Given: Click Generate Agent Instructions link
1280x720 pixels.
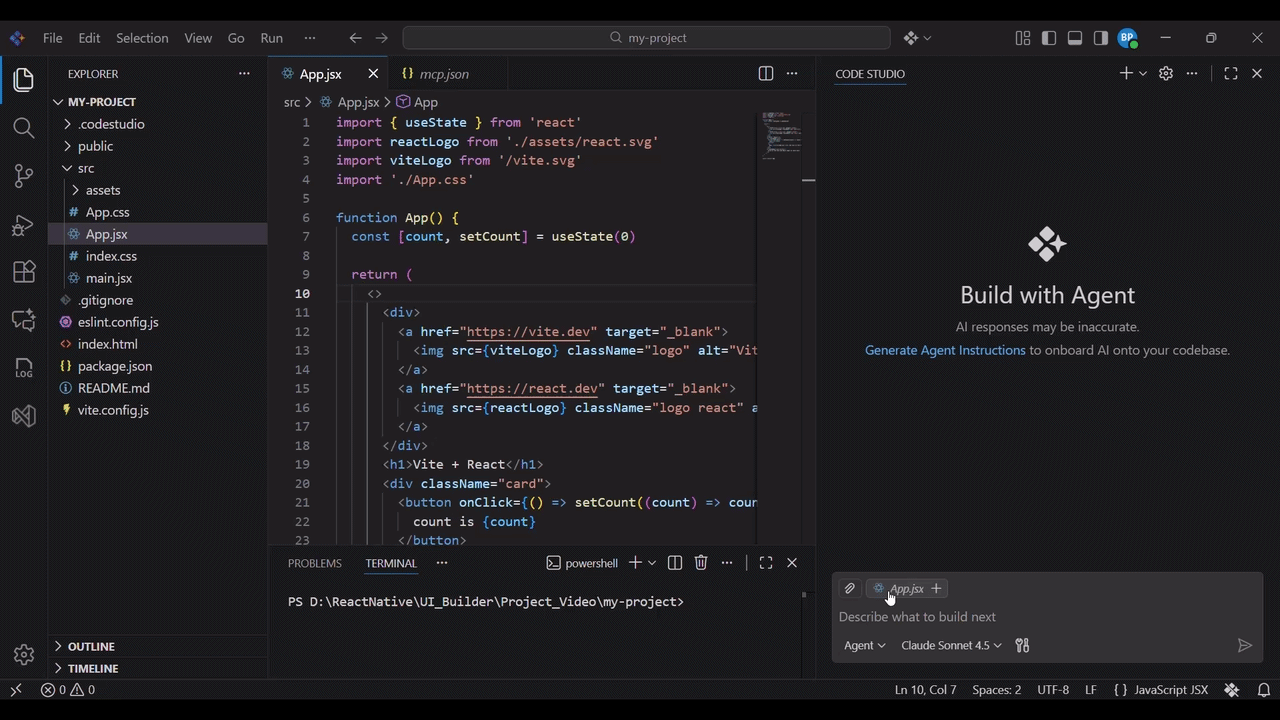Looking at the screenshot, I should tap(945, 350).
